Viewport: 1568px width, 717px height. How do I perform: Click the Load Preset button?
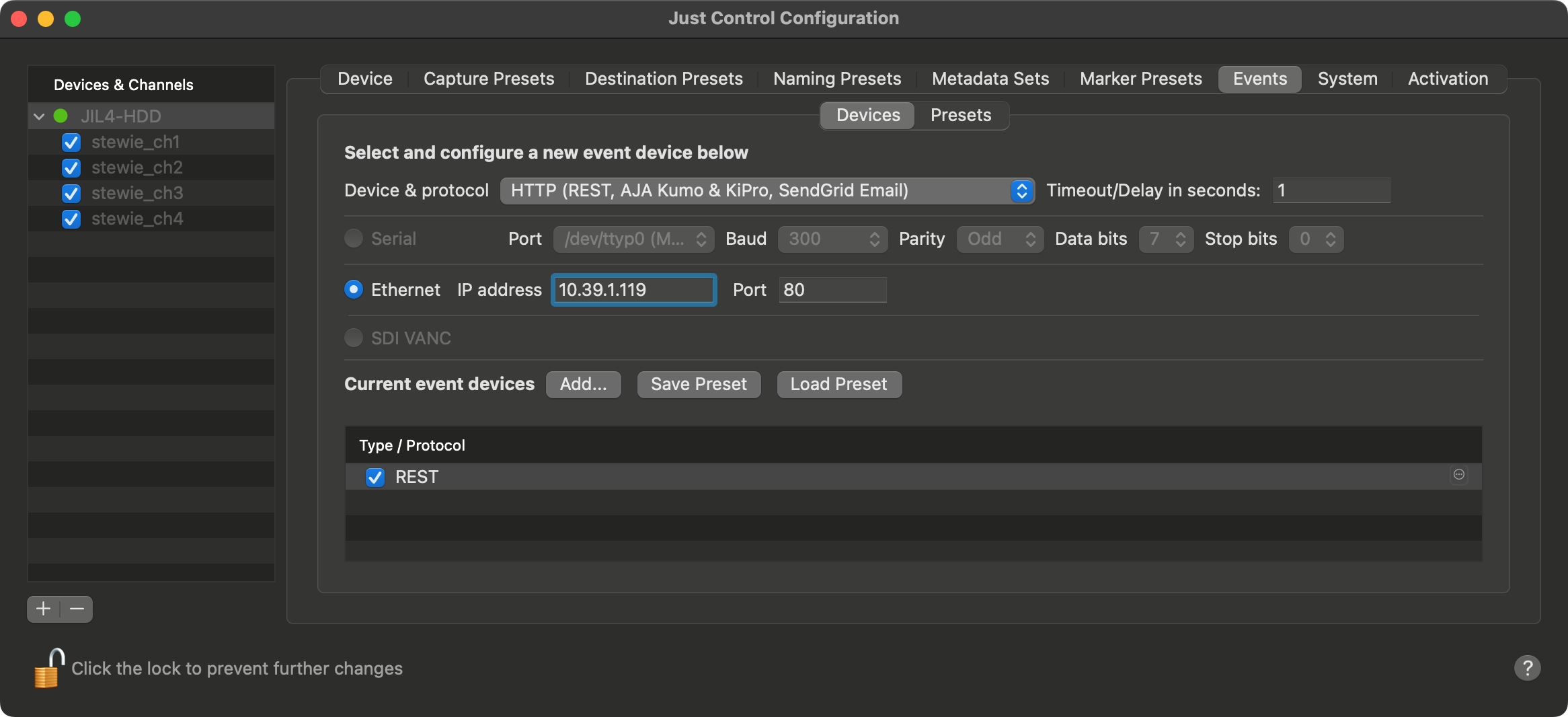(x=838, y=384)
